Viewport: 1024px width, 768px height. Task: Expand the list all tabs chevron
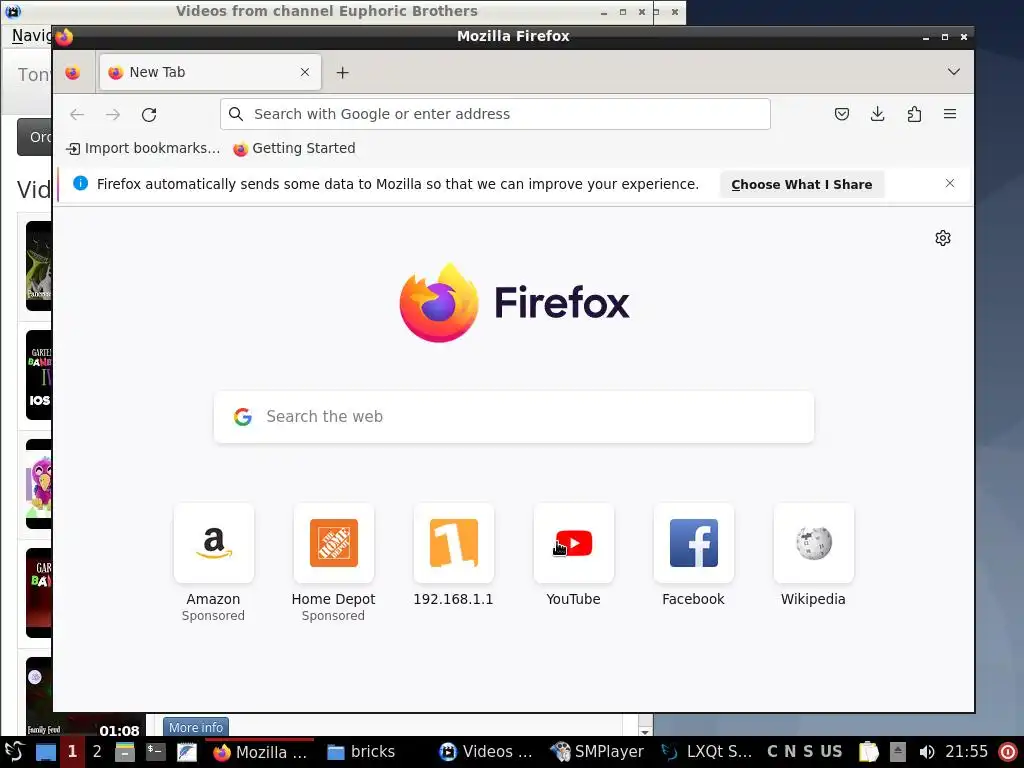[x=953, y=72]
